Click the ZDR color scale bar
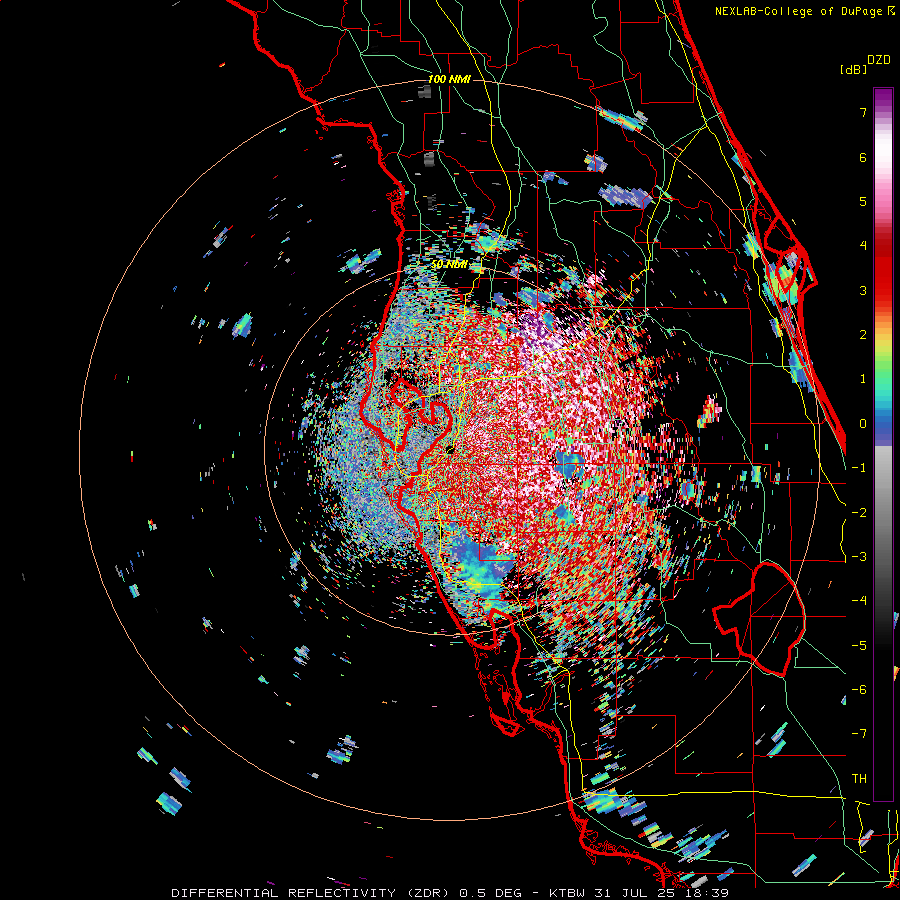 tap(883, 444)
